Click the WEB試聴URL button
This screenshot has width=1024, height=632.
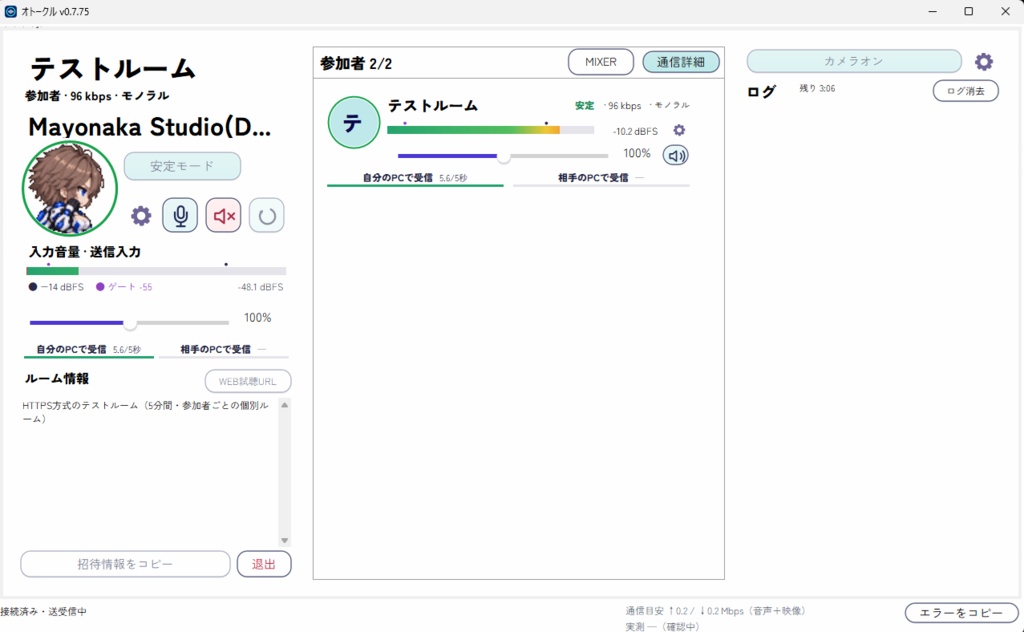pos(248,381)
